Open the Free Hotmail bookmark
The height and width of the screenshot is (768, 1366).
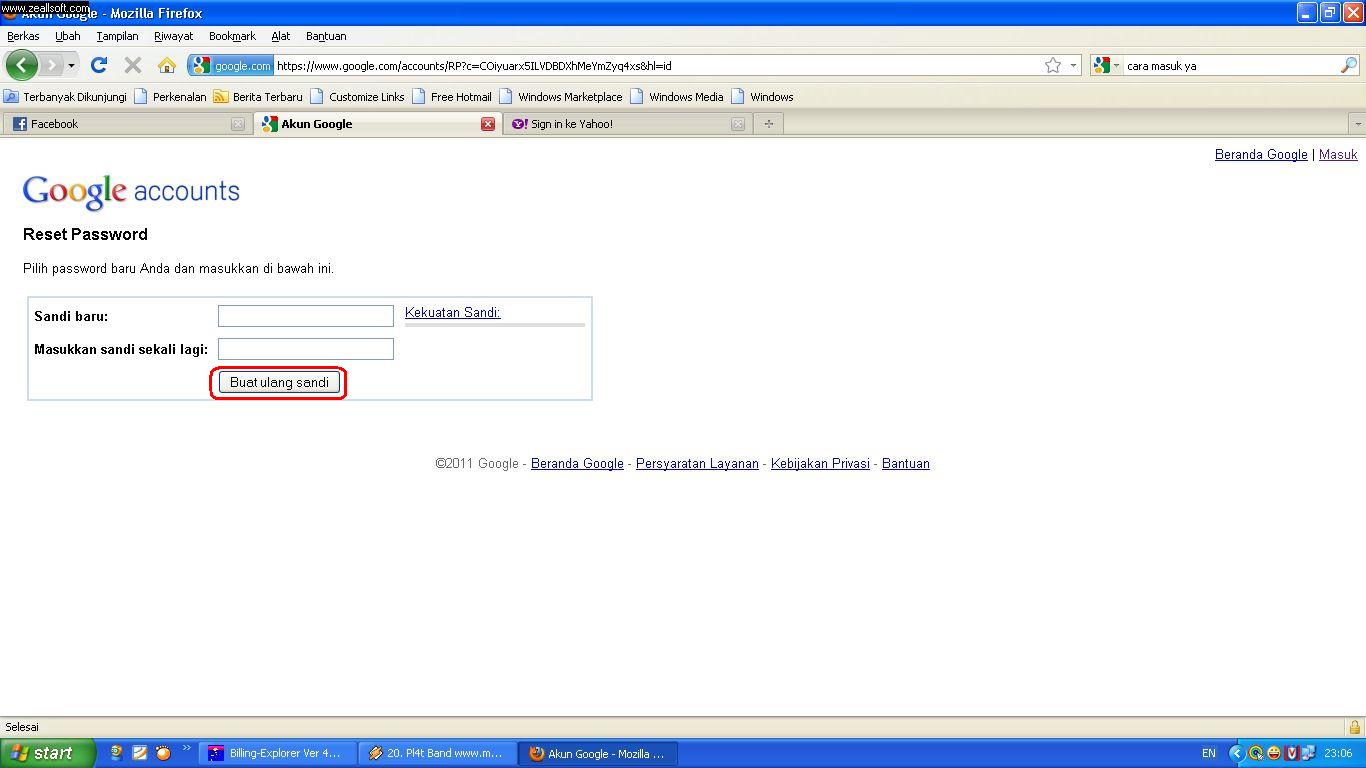[452, 97]
